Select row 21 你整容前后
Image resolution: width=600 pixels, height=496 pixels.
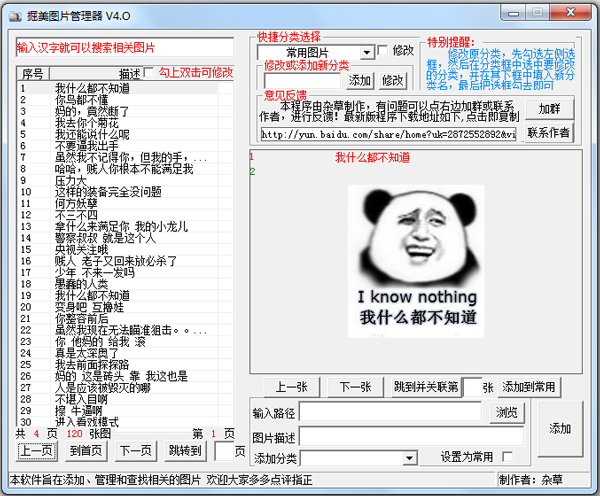[125, 318]
